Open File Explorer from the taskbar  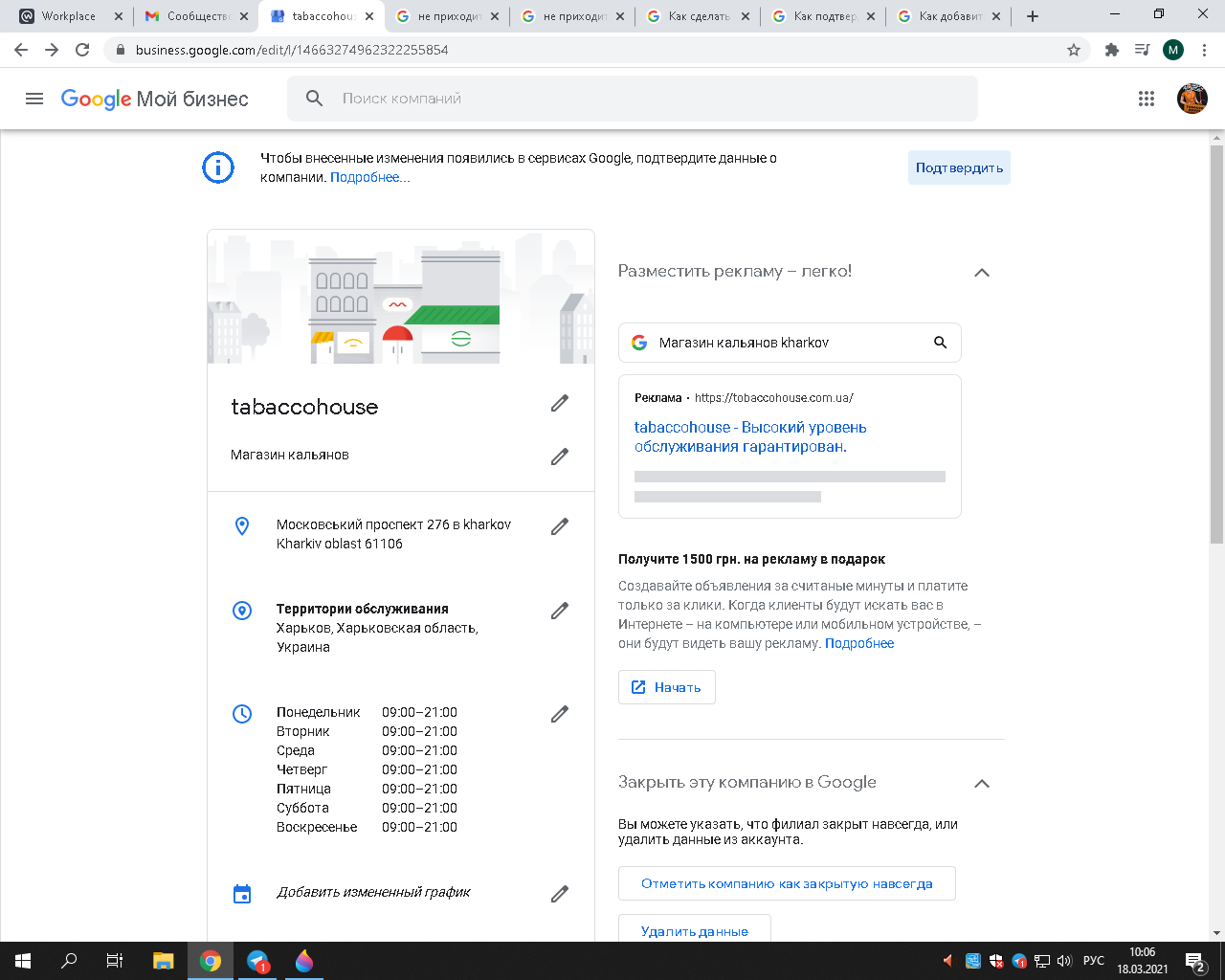pos(164,961)
